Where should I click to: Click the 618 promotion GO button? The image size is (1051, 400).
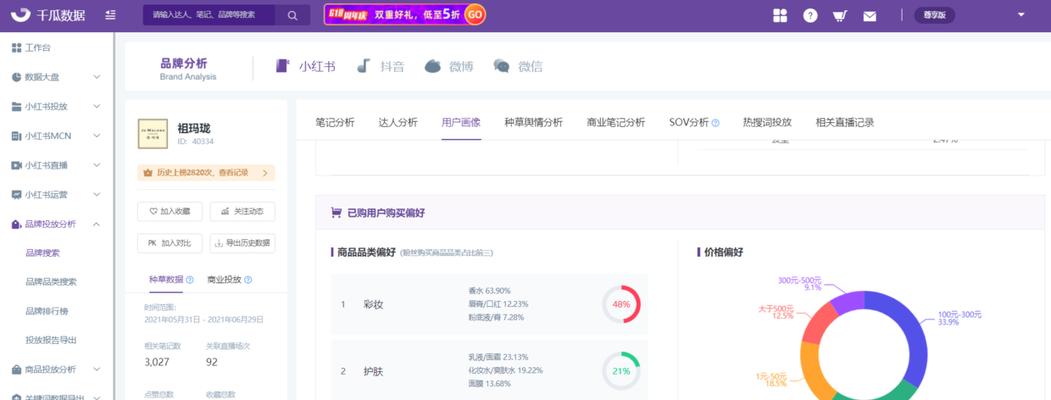475,14
